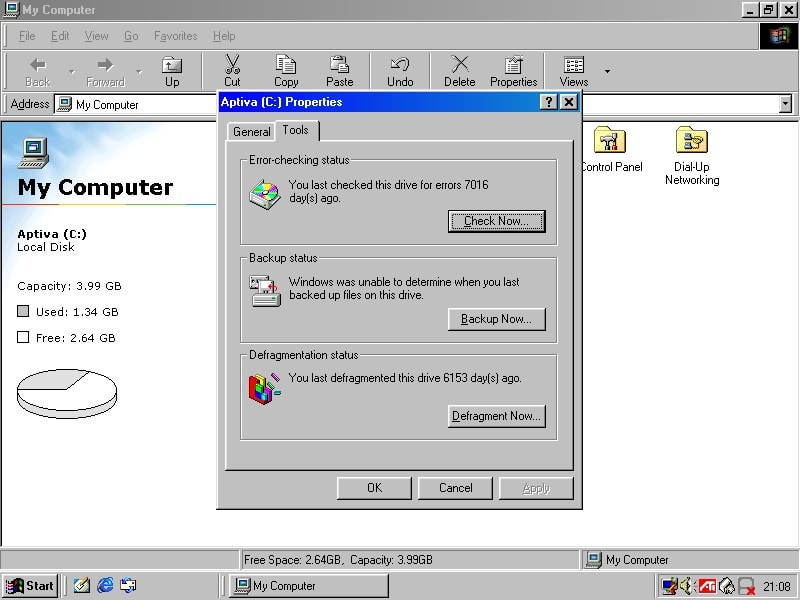
Task: Start defragmenting with Defragment Now
Action: (x=496, y=416)
